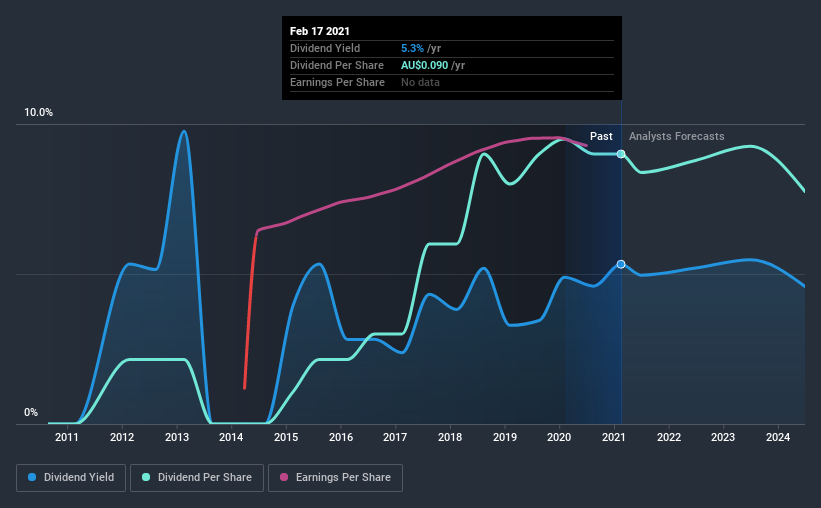The height and width of the screenshot is (508, 821).
Task: Select the Dividend Per Share data point marker
Action: (x=621, y=154)
